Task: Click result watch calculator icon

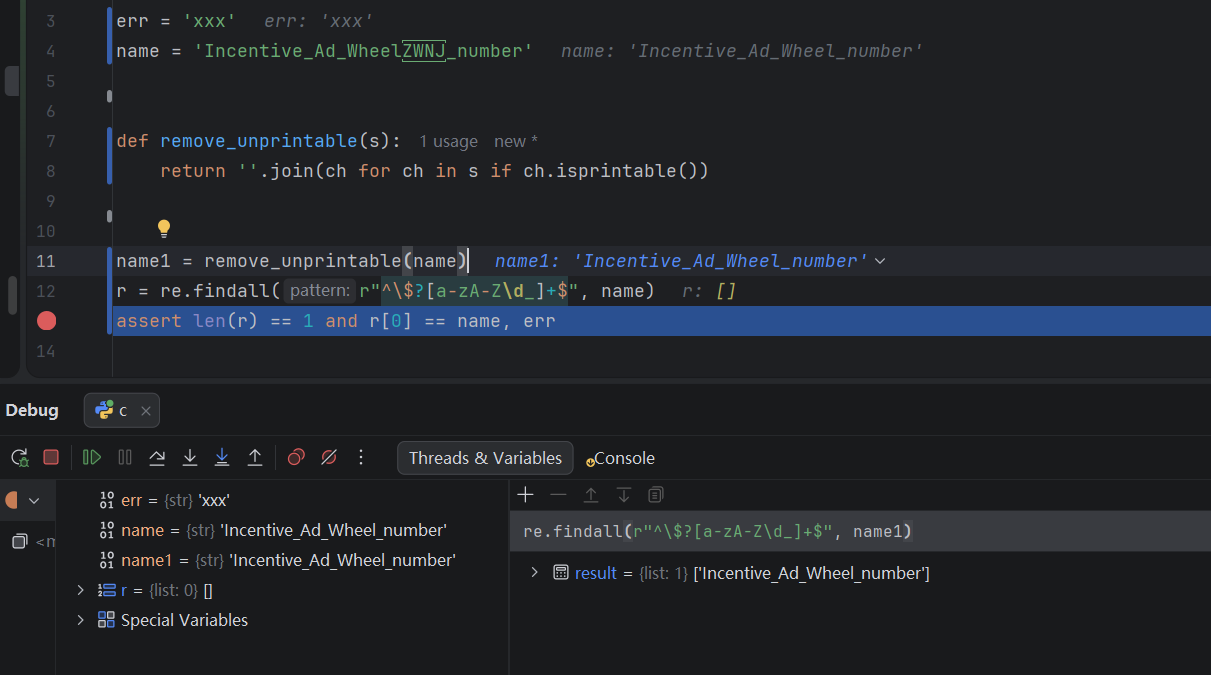Action: tap(561, 572)
